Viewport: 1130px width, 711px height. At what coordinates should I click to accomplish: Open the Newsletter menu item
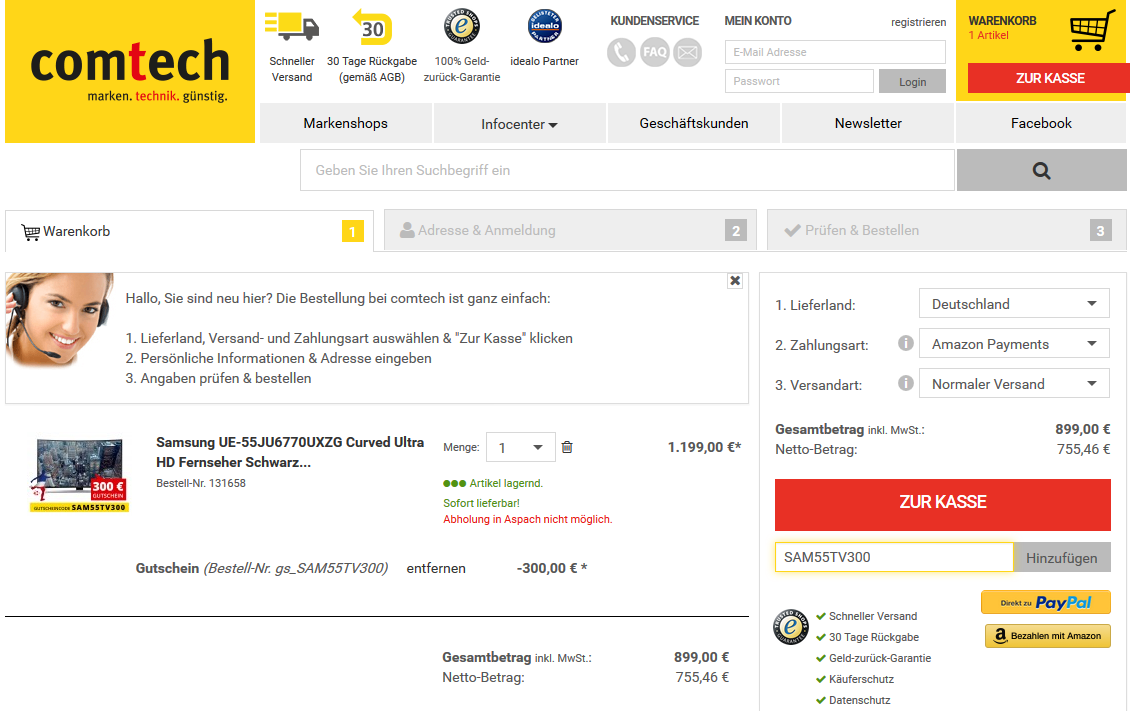[868, 123]
